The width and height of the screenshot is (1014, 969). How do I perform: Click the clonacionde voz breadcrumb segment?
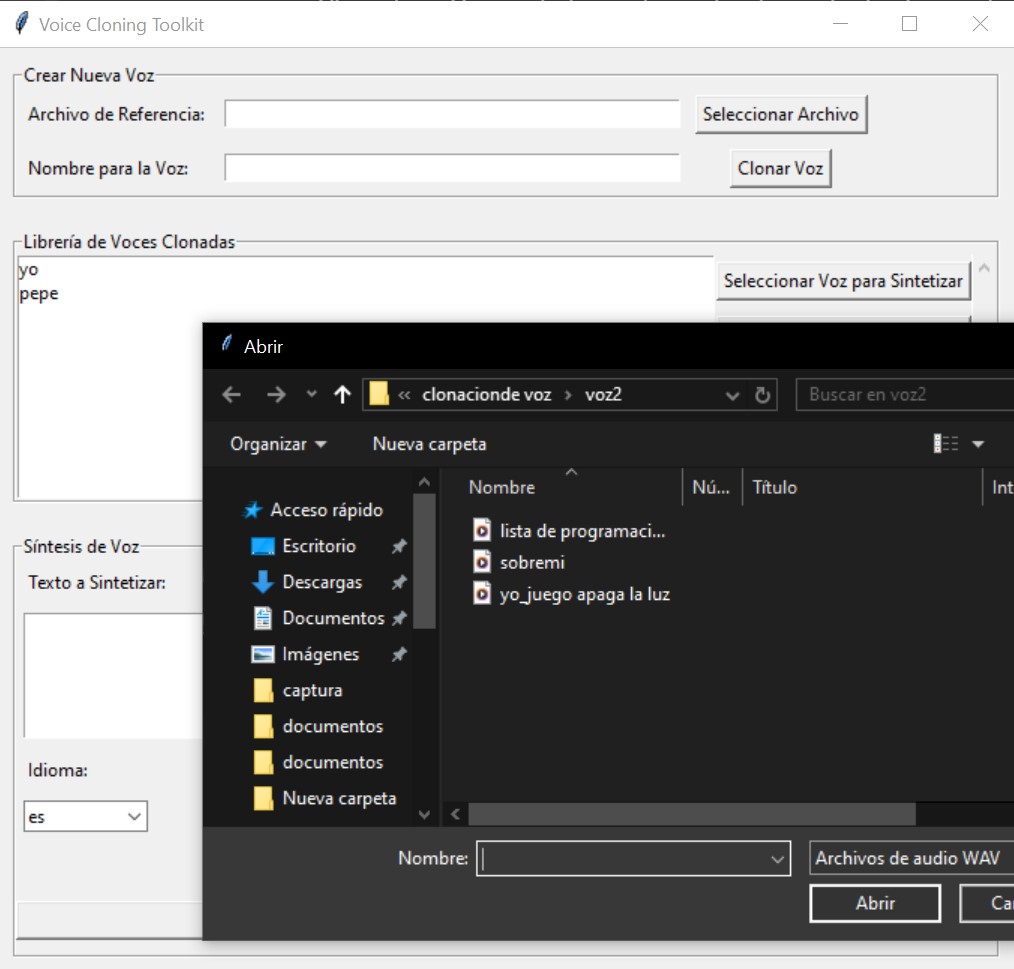pos(486,394)
